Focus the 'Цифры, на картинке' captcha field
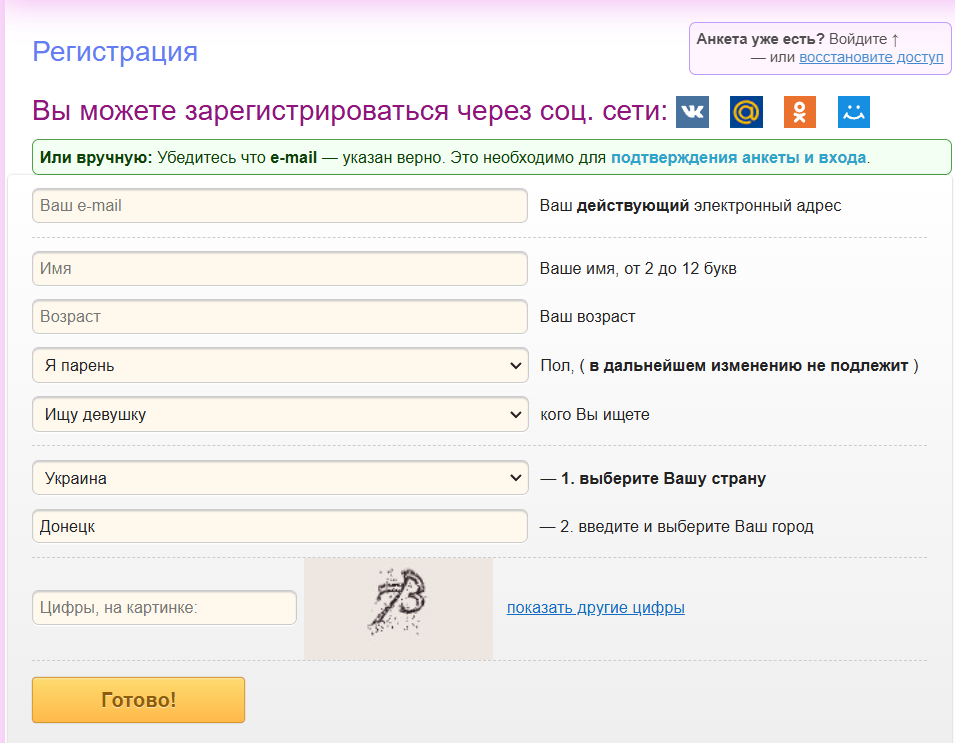Screen dimensions: 955x743 164,607
